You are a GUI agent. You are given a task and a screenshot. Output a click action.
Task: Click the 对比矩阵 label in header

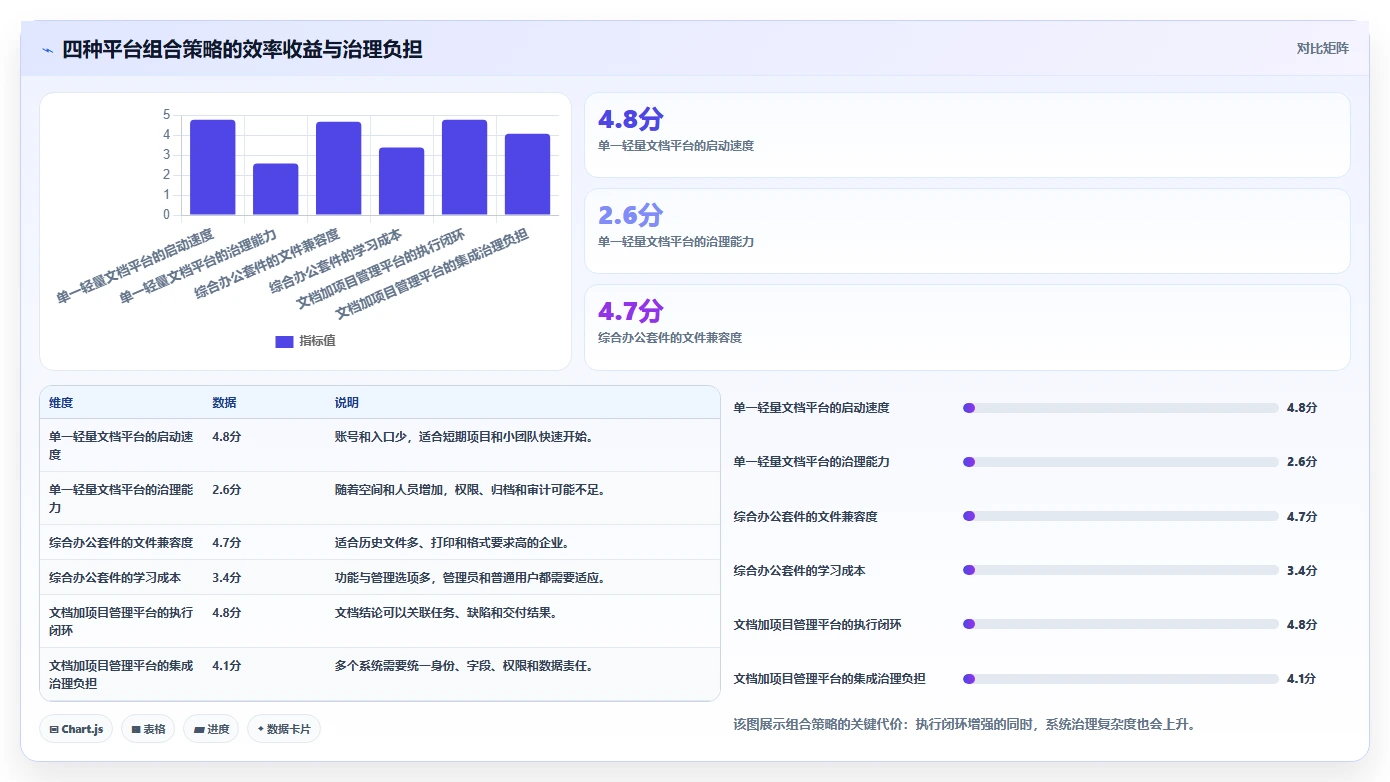1322,48
